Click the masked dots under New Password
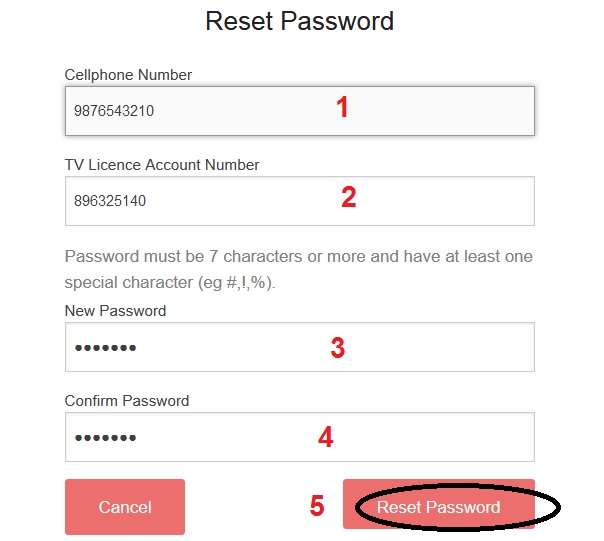Screen dimensions: 604x541 (x=105, y=348)
